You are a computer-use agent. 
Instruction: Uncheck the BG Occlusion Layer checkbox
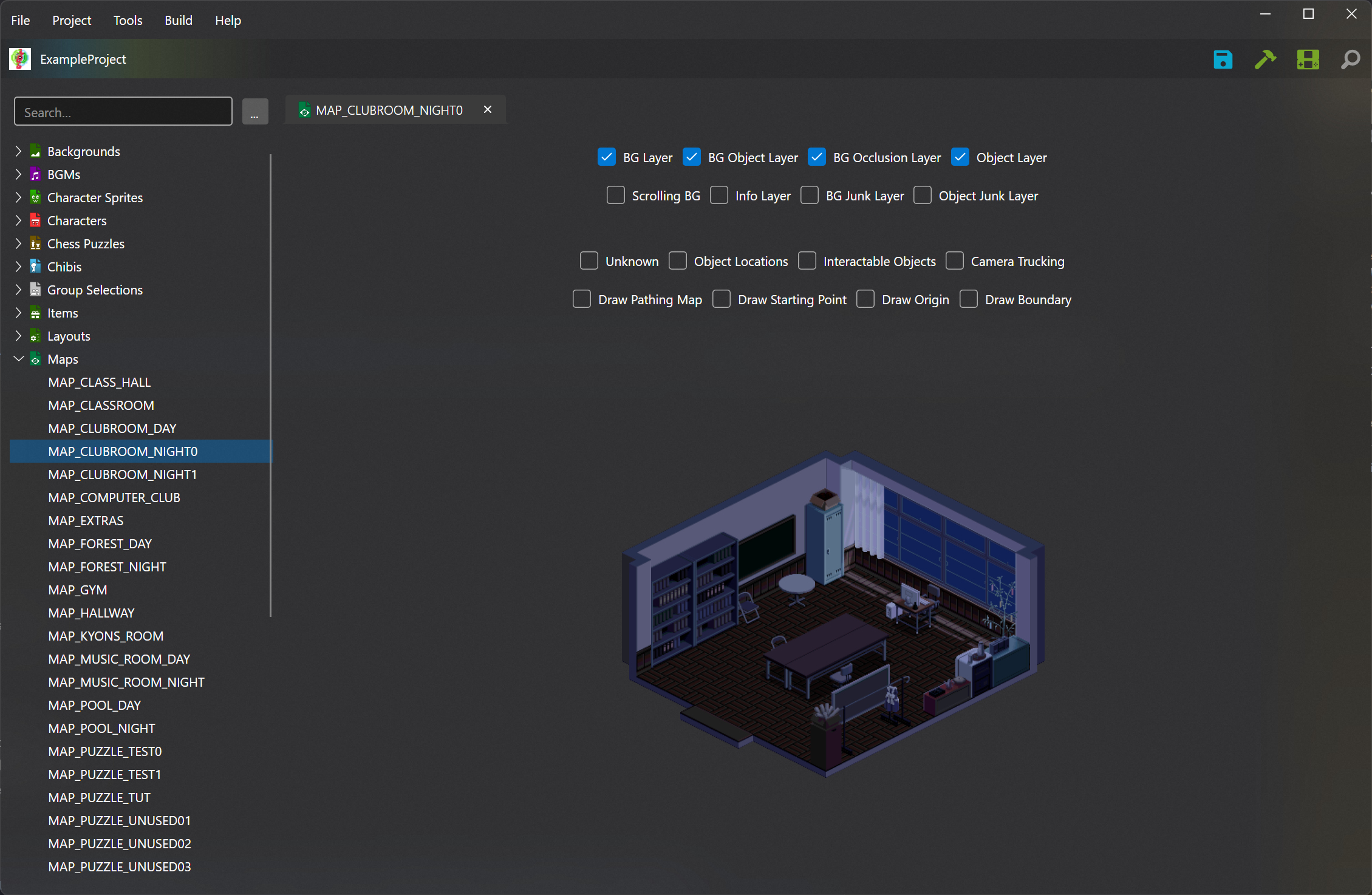point(817,157)
